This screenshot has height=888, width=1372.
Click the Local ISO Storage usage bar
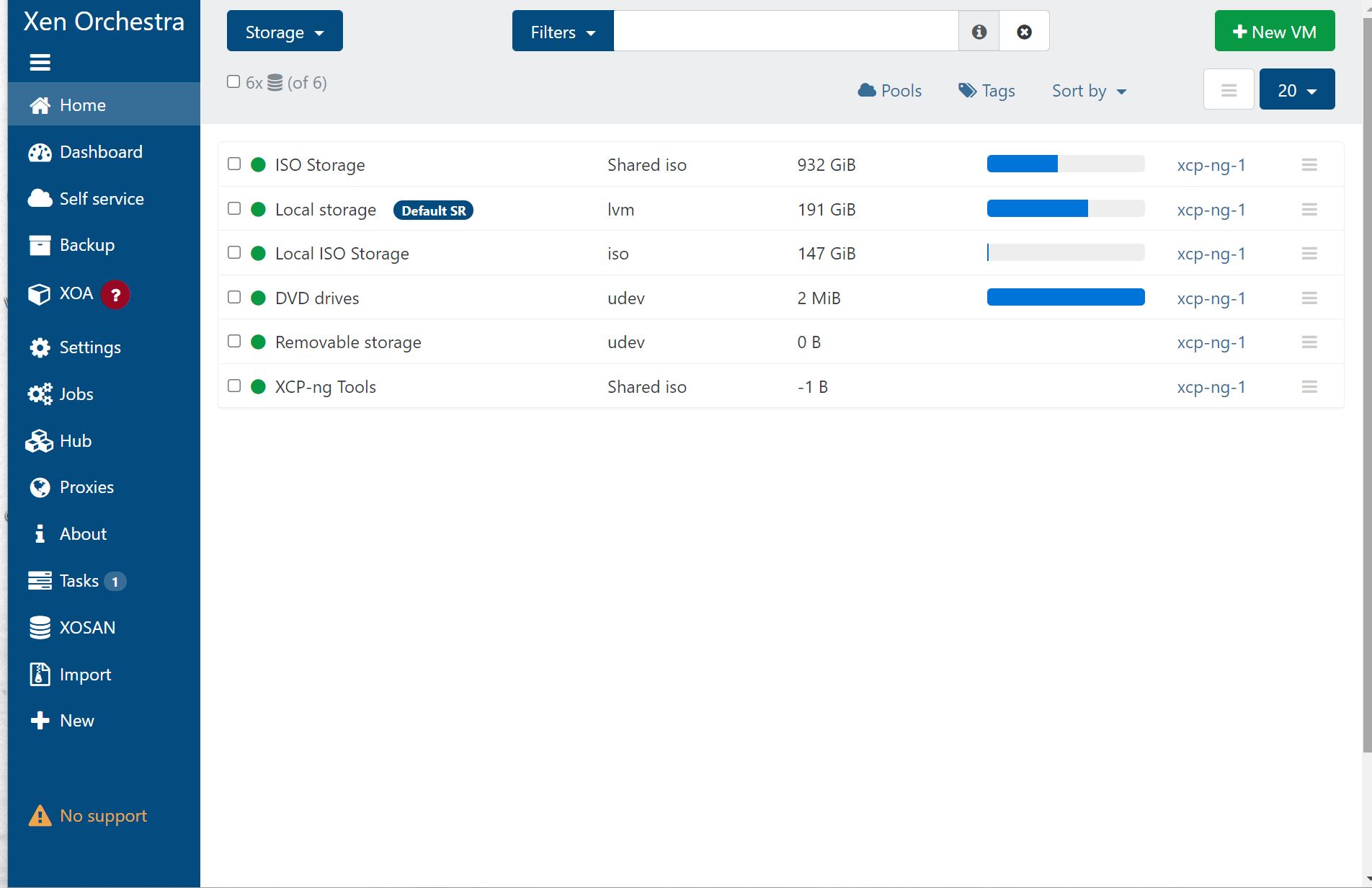(1066, 252)
